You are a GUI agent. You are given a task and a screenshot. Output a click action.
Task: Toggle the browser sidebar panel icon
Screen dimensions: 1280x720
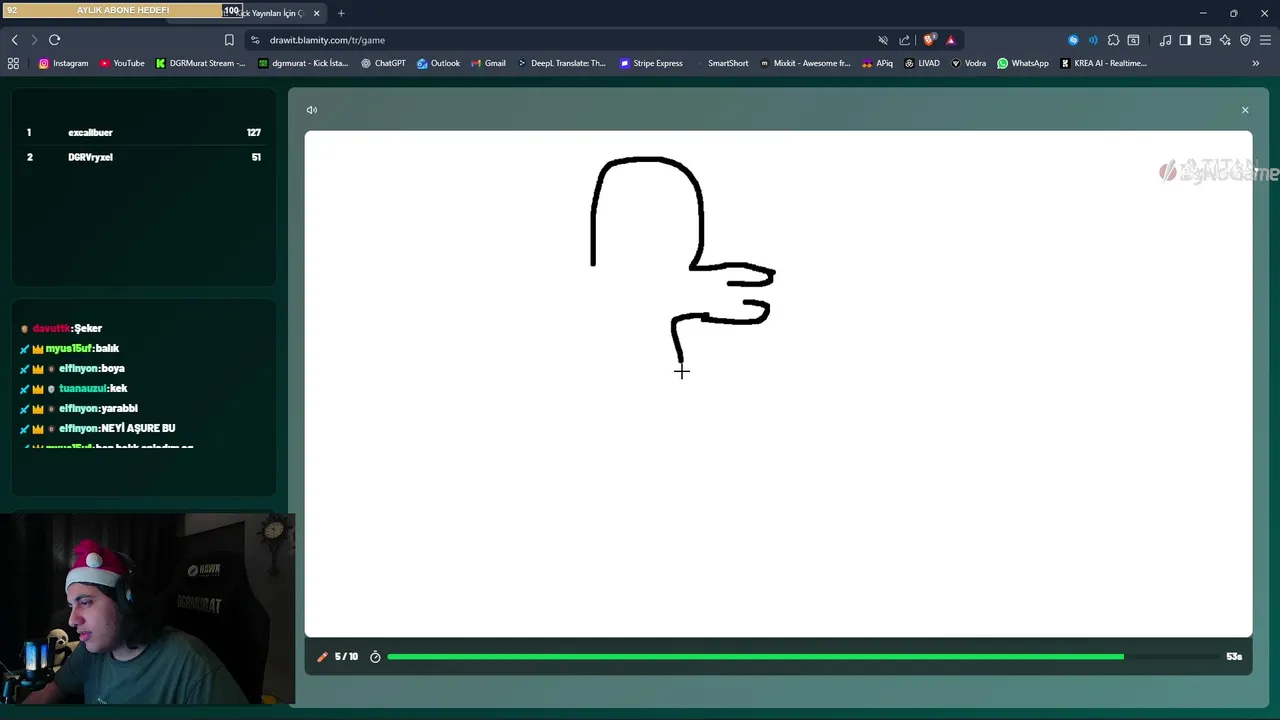click(1185, 40)
